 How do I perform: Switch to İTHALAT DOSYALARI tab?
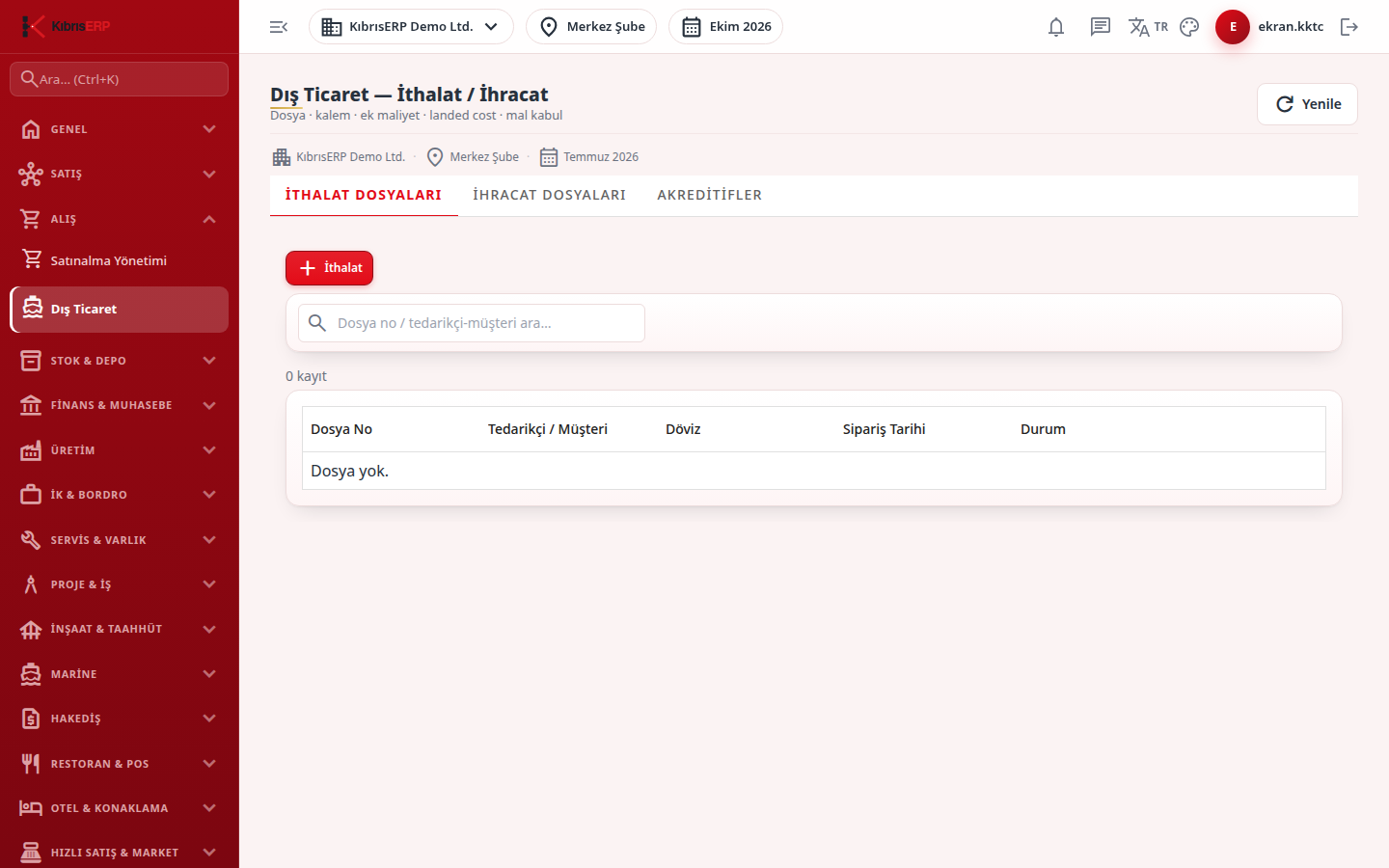click(364, 195)
